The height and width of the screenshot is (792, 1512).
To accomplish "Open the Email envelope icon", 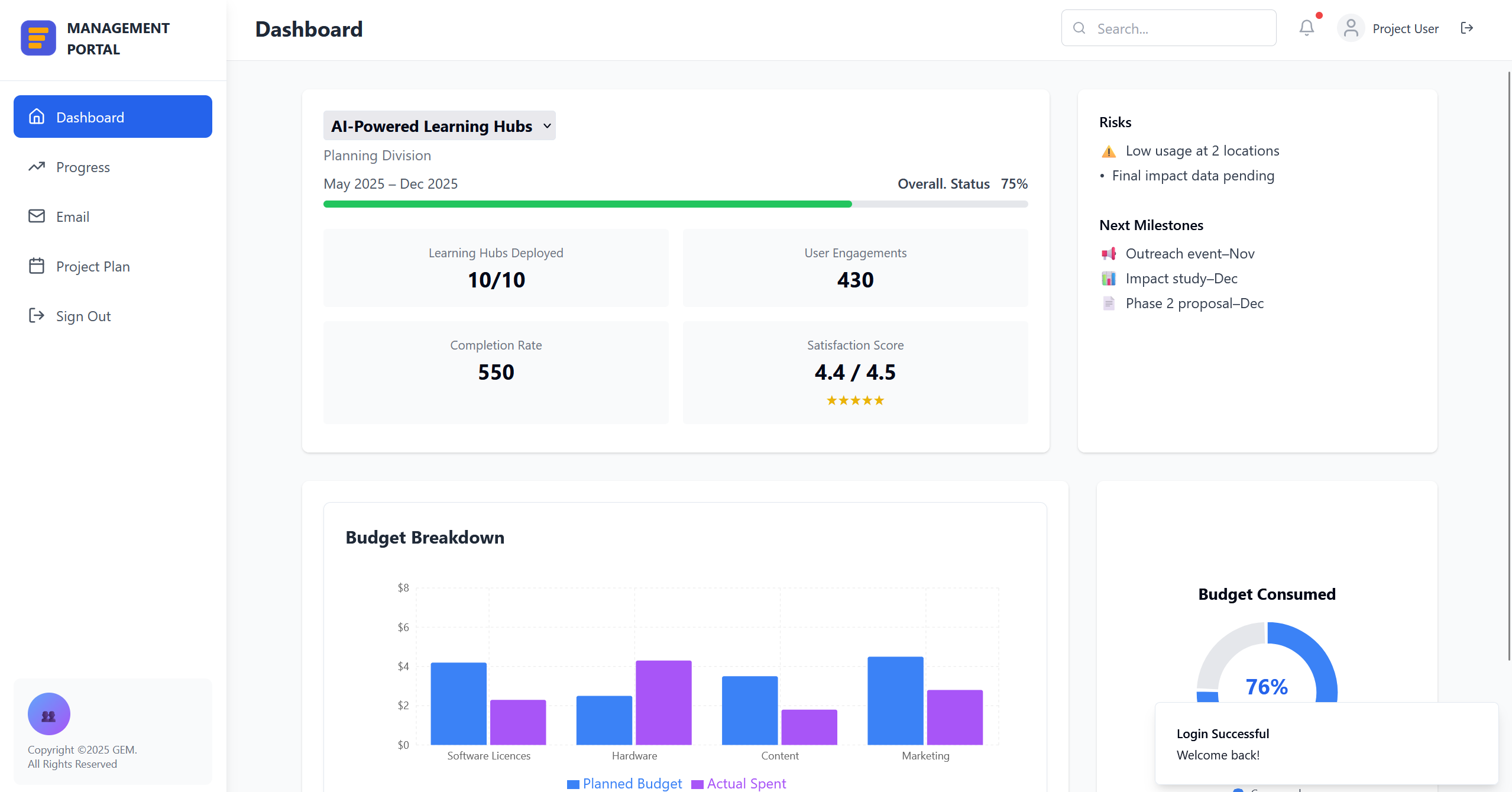I will tap(35, 216).
